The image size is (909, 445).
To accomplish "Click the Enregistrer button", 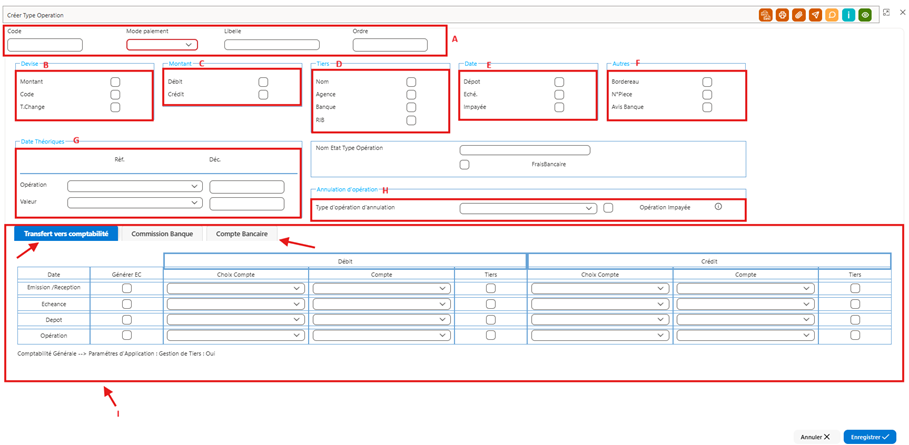I will pos(870,437).
